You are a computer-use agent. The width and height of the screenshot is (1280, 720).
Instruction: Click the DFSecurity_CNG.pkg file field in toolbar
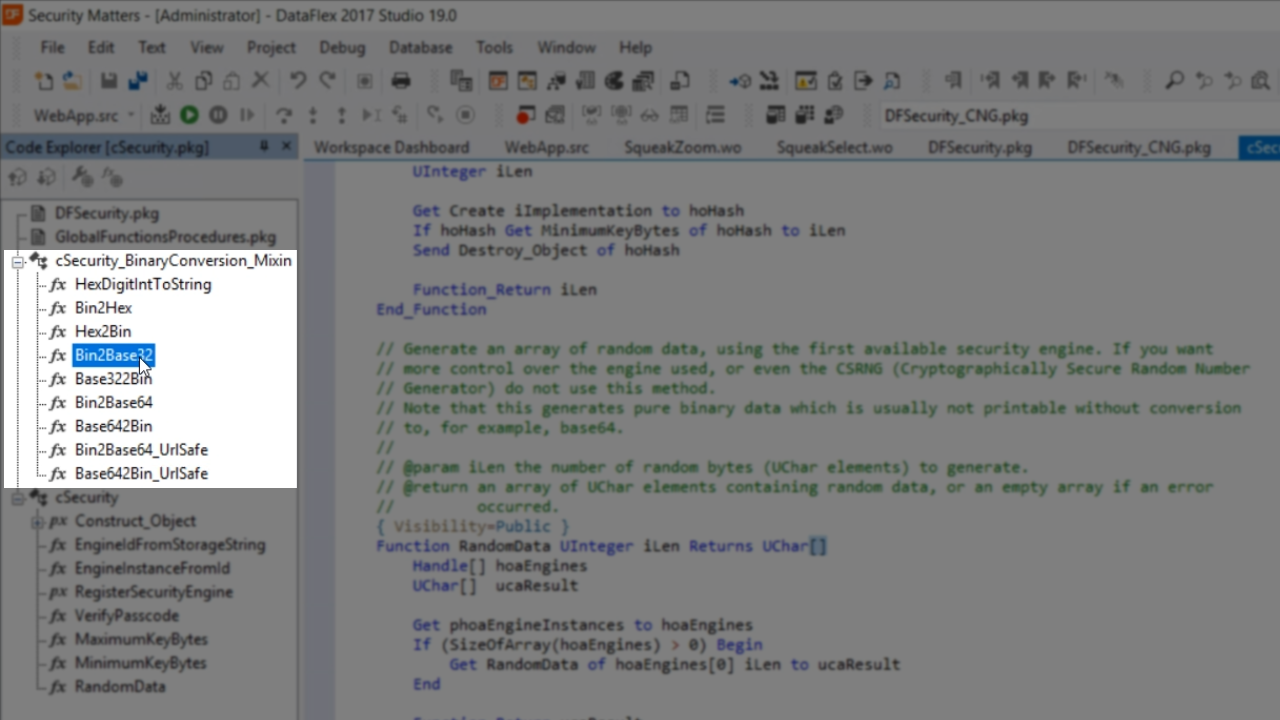click(x=955, y=115)
